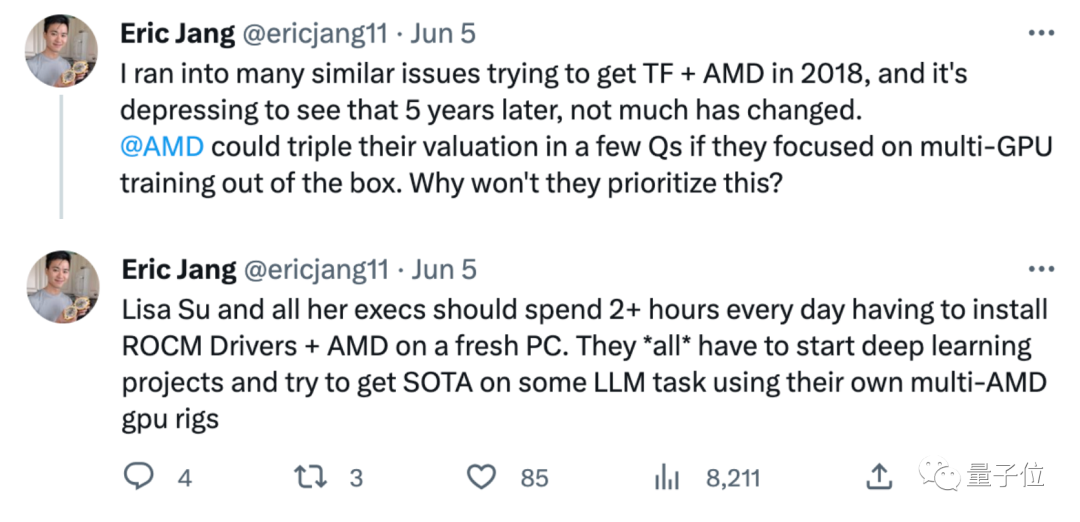Click the avatar beside the Lisa Su tweet
This screenshot has height=522, width=1080.
pos(61,286)
